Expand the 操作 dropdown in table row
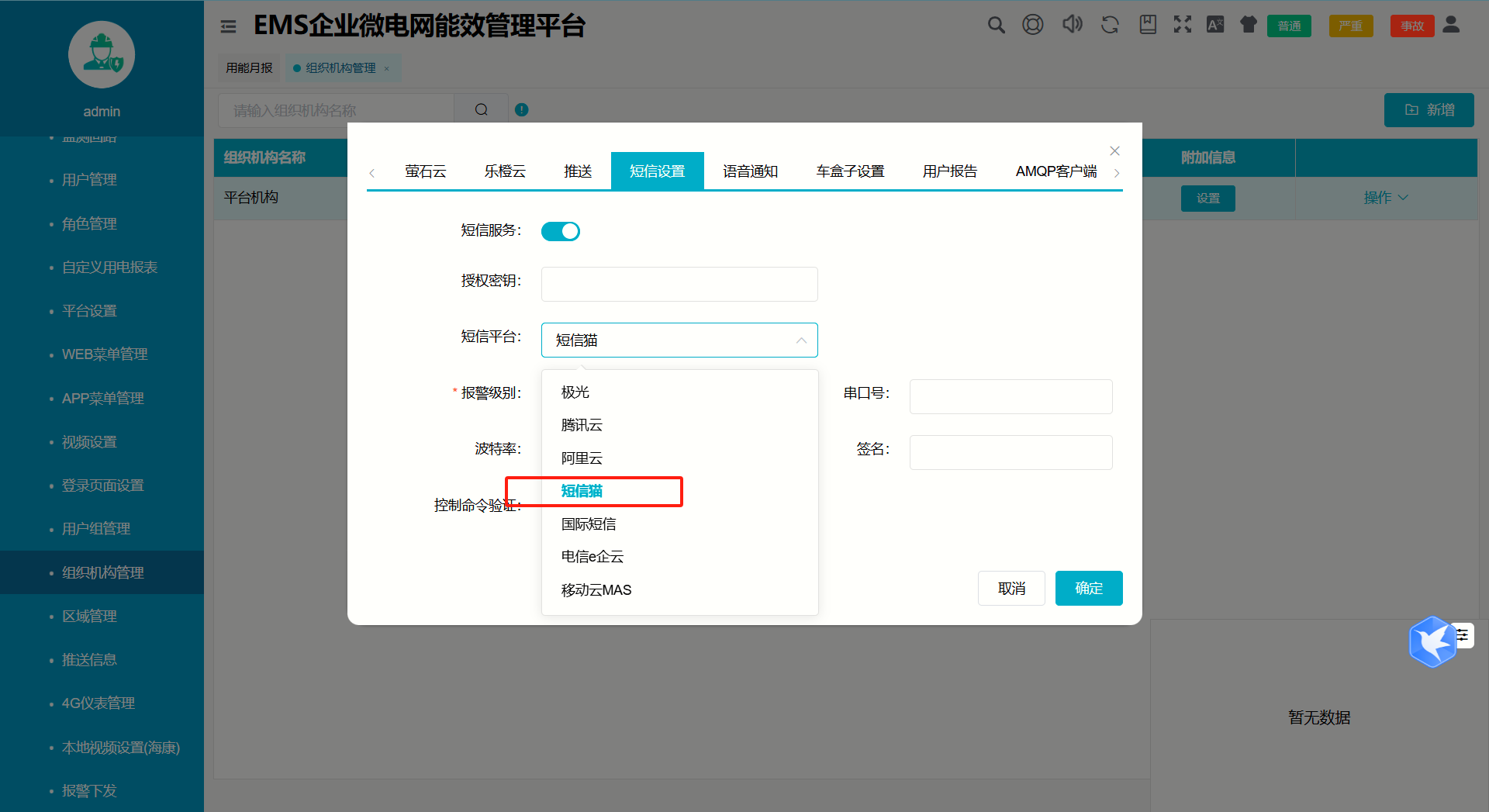1489x812 pixels. tap(1386, 198)
